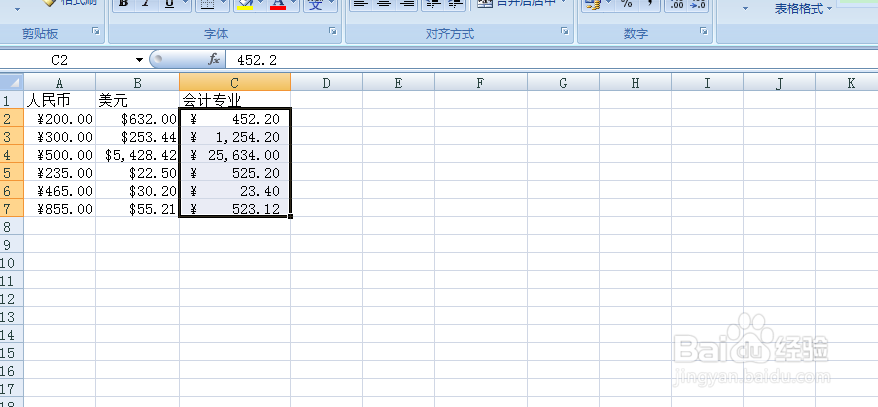Select the cell containing $5,428.42
Viewport: 878px width, 407px height.
point(138,154)
